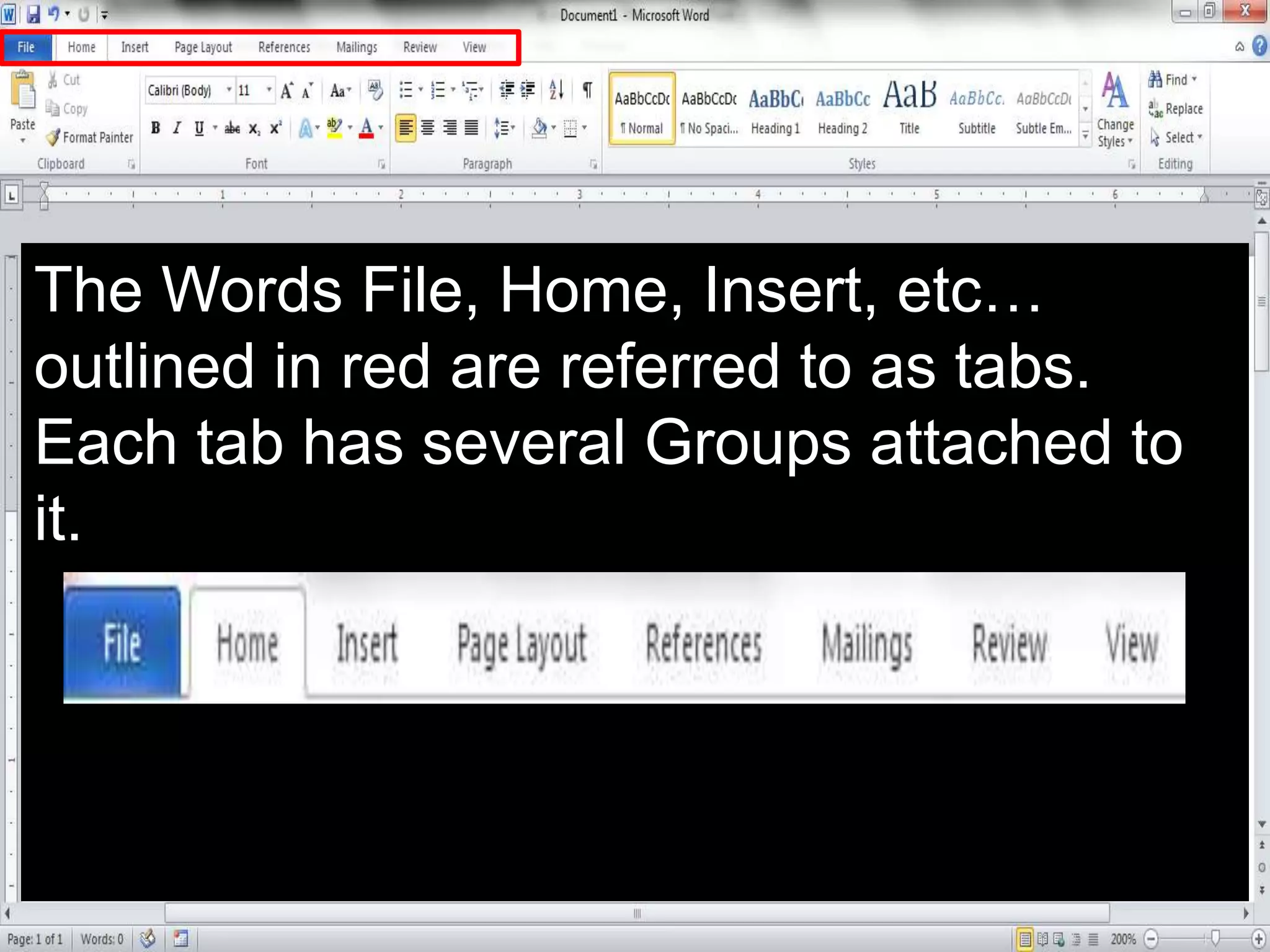Switch to the Insert tab
This screenshot has height=952, width=1270.
[x=135, y=47]
